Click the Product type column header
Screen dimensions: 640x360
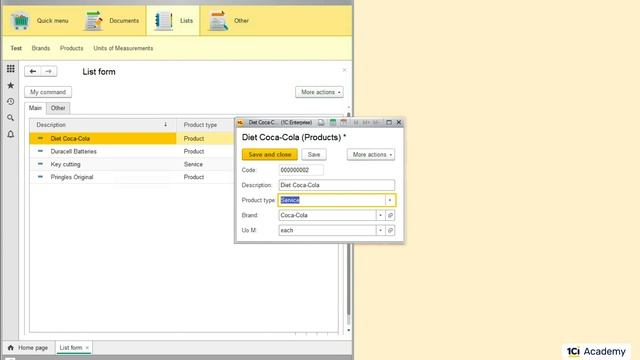(205, 125)
